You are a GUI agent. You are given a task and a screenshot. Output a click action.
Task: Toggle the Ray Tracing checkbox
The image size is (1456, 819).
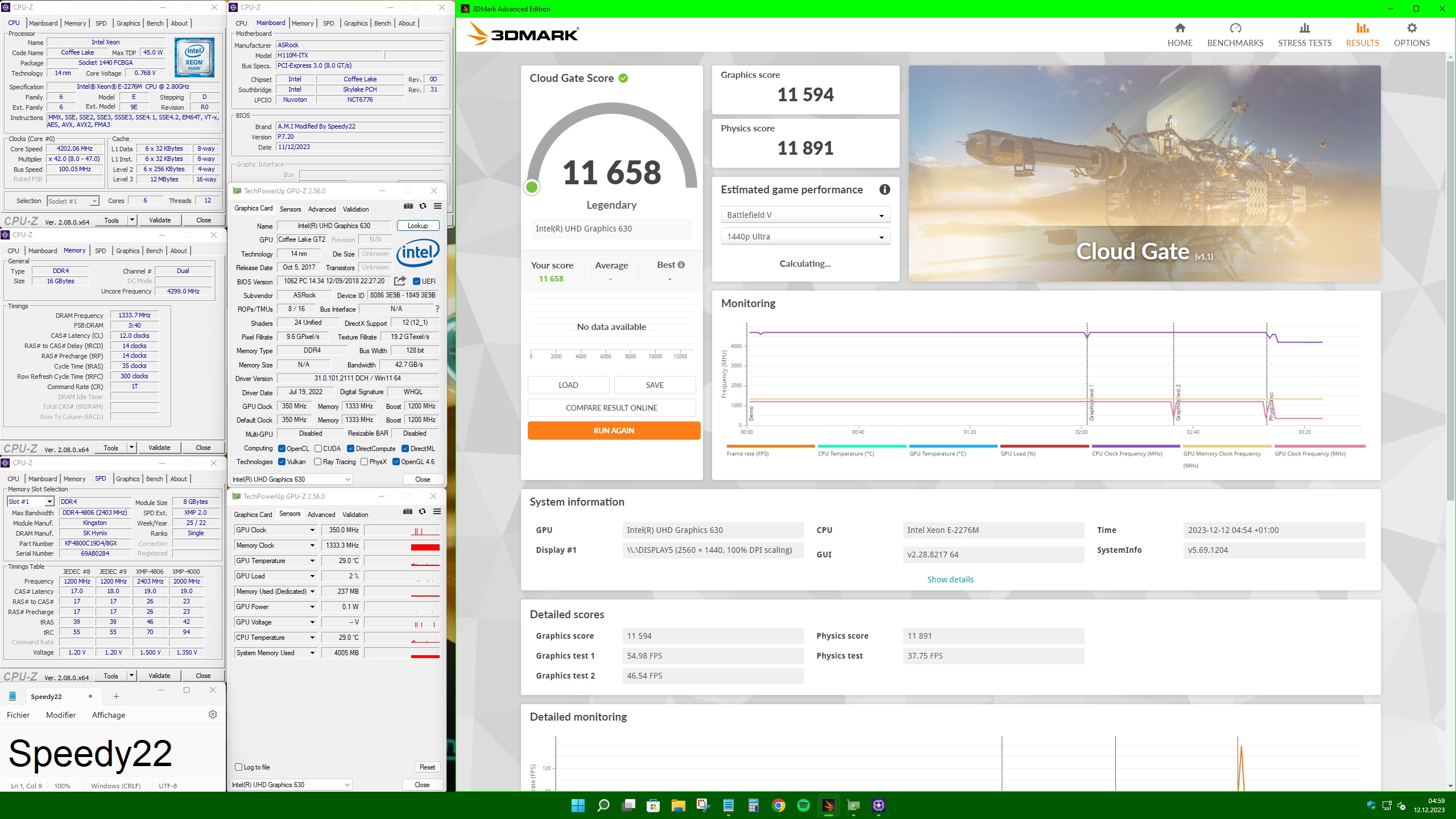point(317,462)
